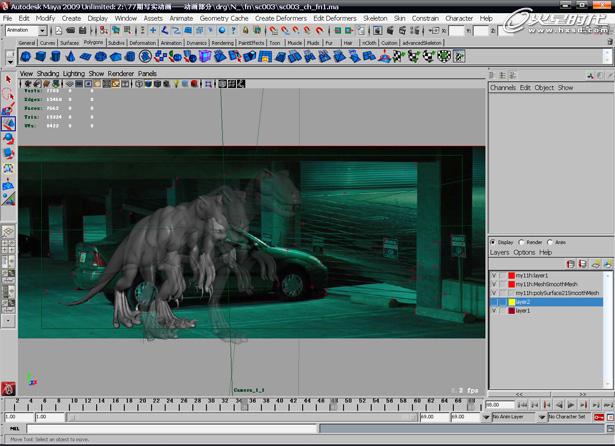The height and width of the screenshot is (446, 615).
Task: Select the polygon Cube shelf icon
Action: point(40,56)
